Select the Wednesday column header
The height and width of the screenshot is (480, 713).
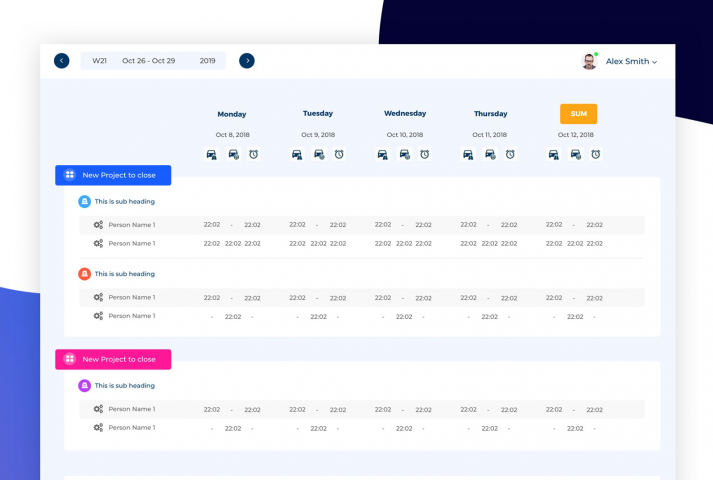pyautogui.click(x=405, y=114)
